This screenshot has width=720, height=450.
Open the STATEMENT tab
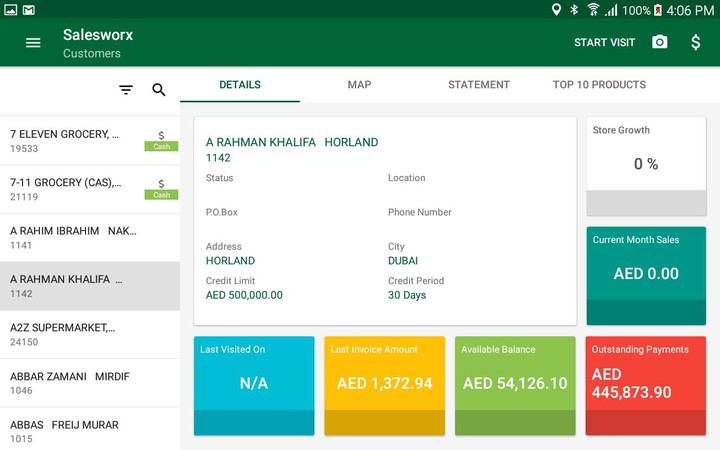point(479,85)
